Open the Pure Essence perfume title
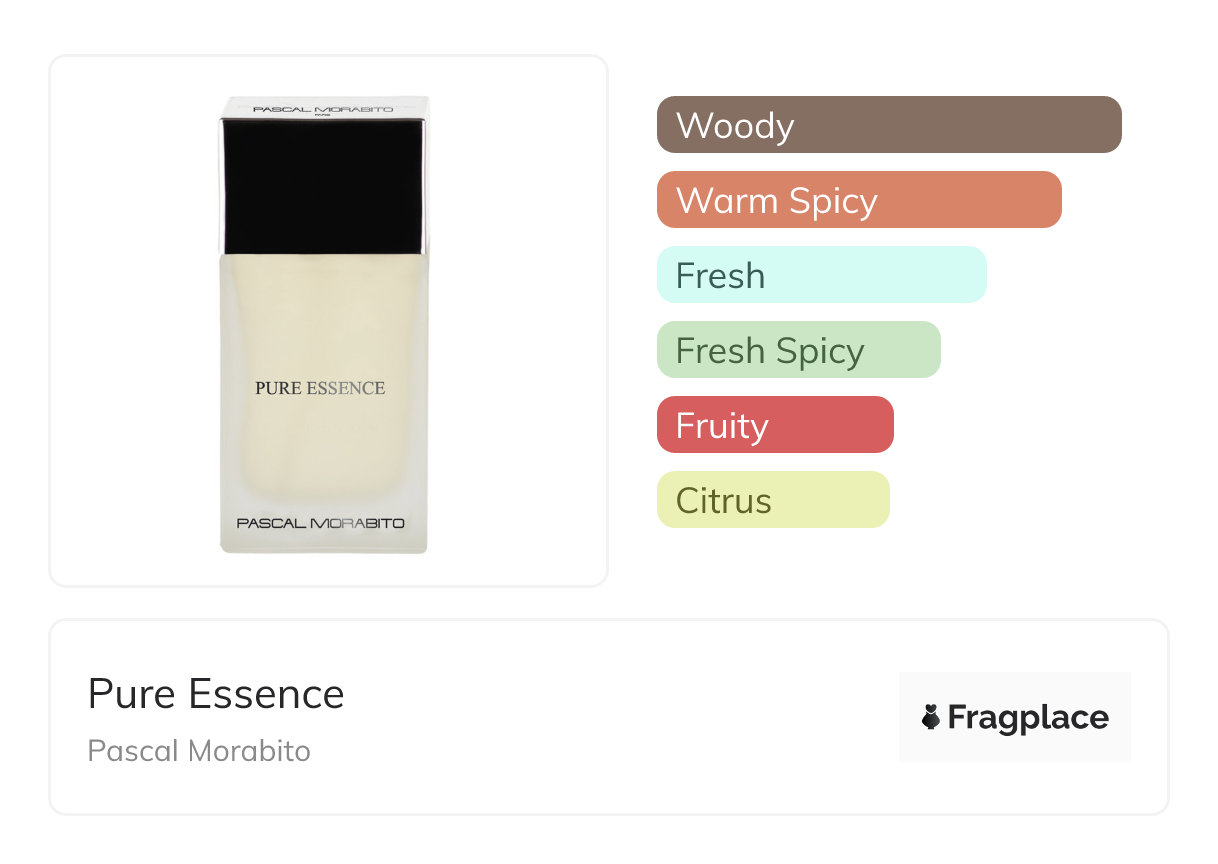Viewport: 1218px width, 864px height. [216, 694]
